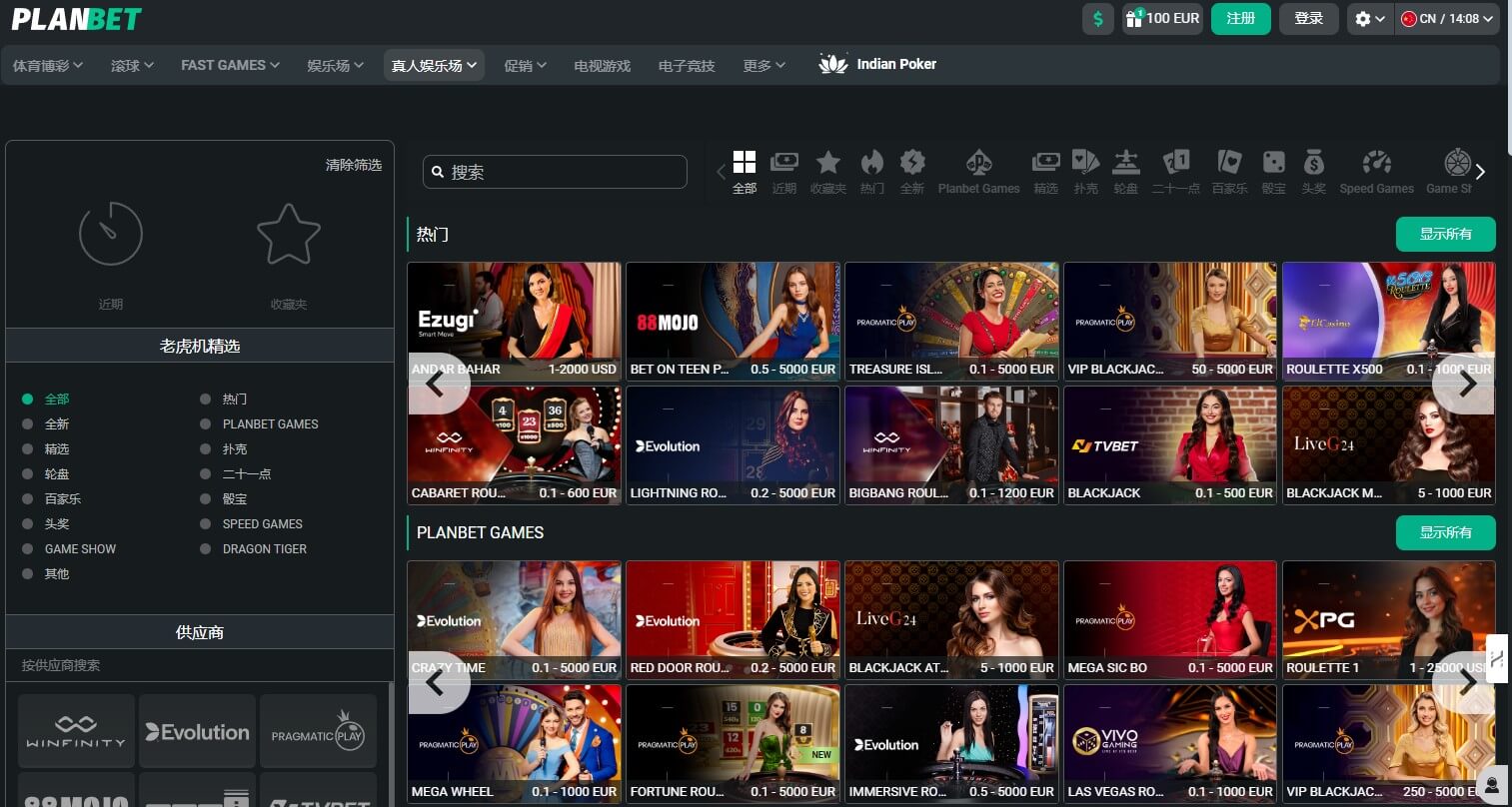This screenshot has height=807, width=1512.
Task: Click the 100 EUR gift bonus icon
Action: click(x=1133, y=18)
